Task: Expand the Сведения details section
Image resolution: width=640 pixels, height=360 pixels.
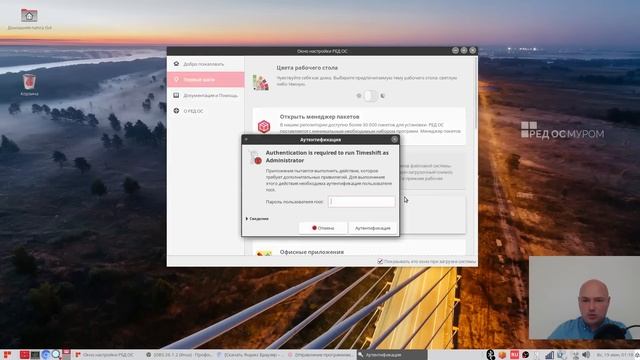Action: click(x=257, y=219)
